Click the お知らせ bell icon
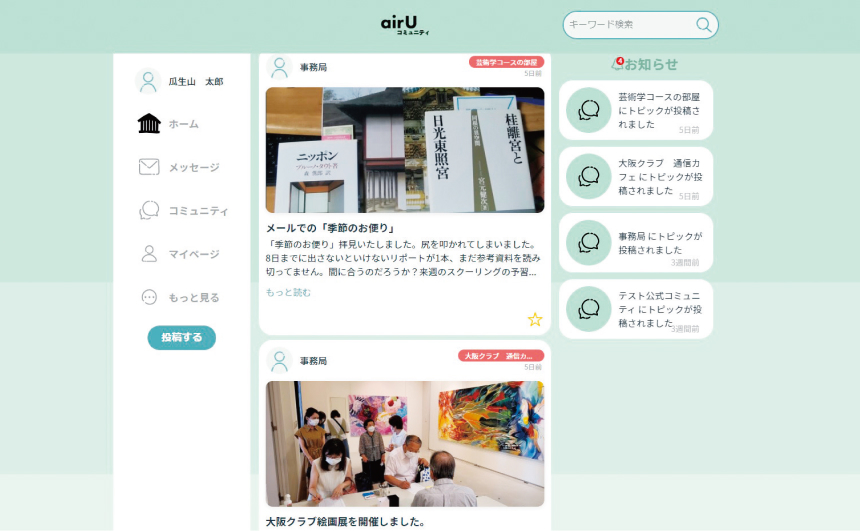This screenshot has width=860, height=531. point(617,64)
